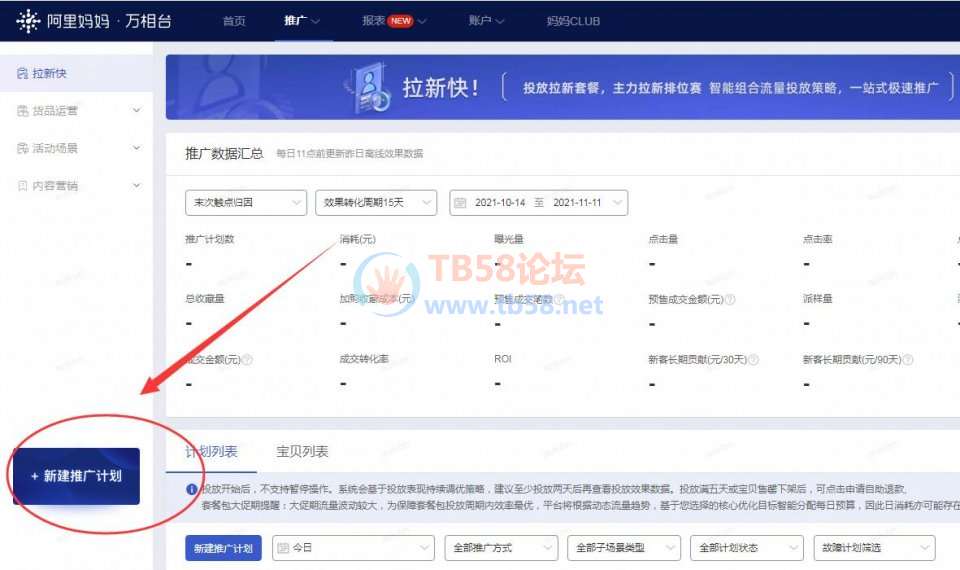The width and height of the screenshot is (960, 570).
Task: Open the 末次触点归因 attribution dropdown
Action: (x=245, y=203)
